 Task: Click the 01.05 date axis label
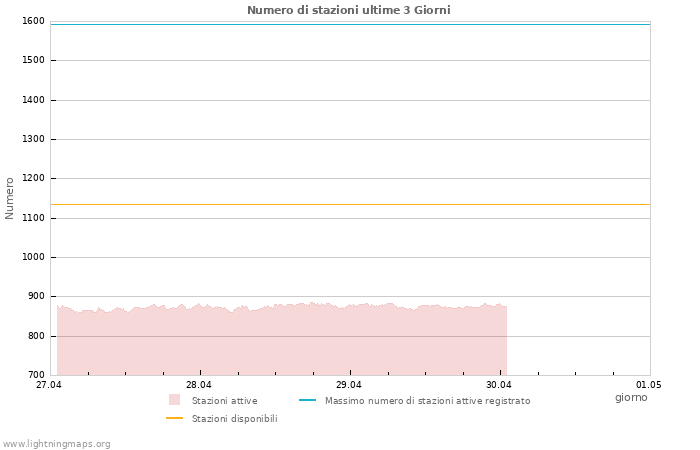pyautogui.click(x=649, y=385)
